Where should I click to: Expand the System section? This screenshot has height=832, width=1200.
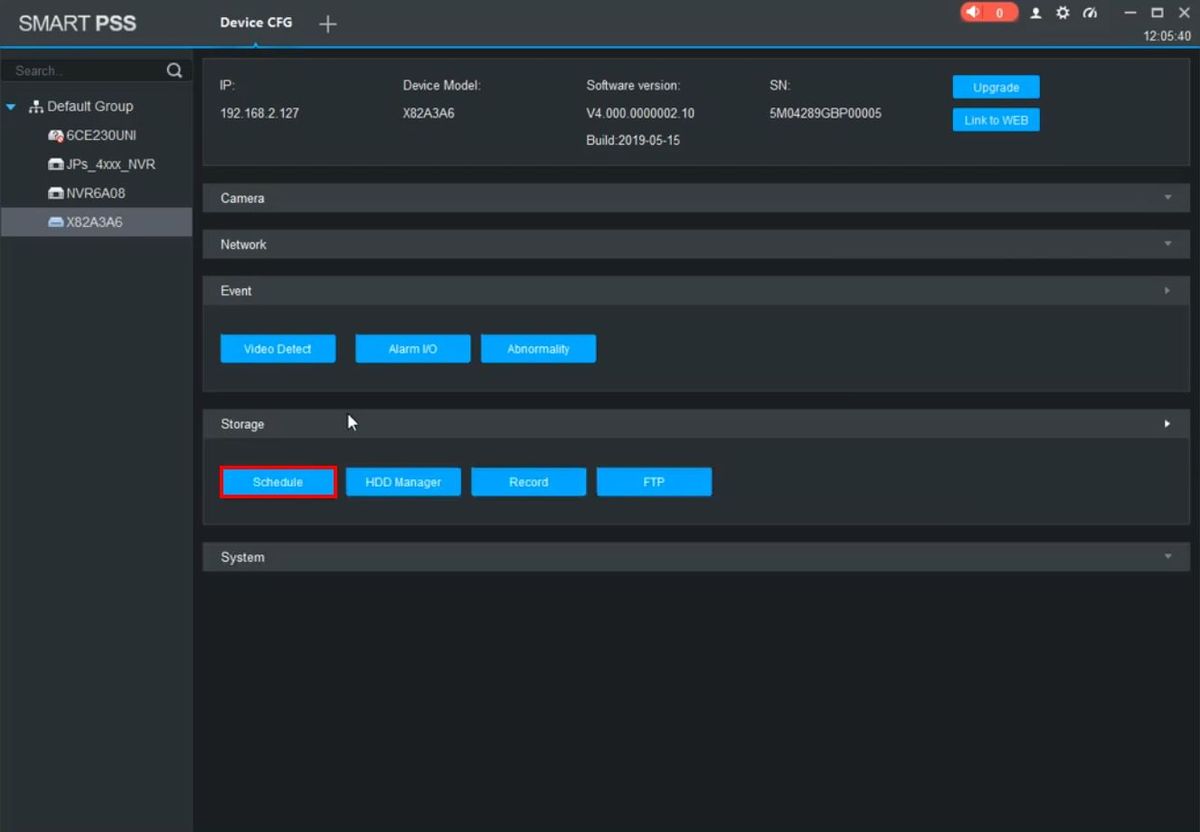1167,557
